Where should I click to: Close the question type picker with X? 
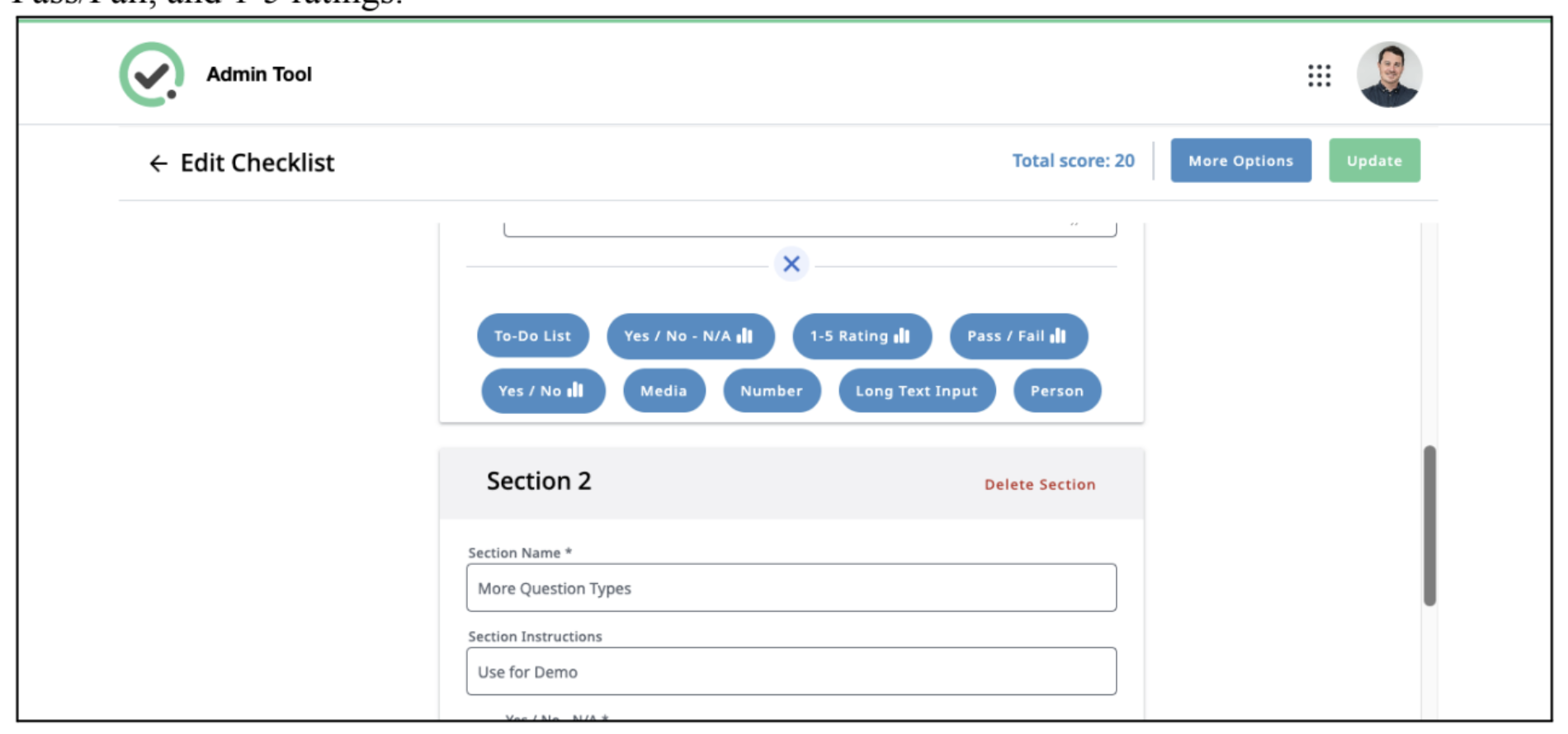pyautogui.click(x=791, y=264)
